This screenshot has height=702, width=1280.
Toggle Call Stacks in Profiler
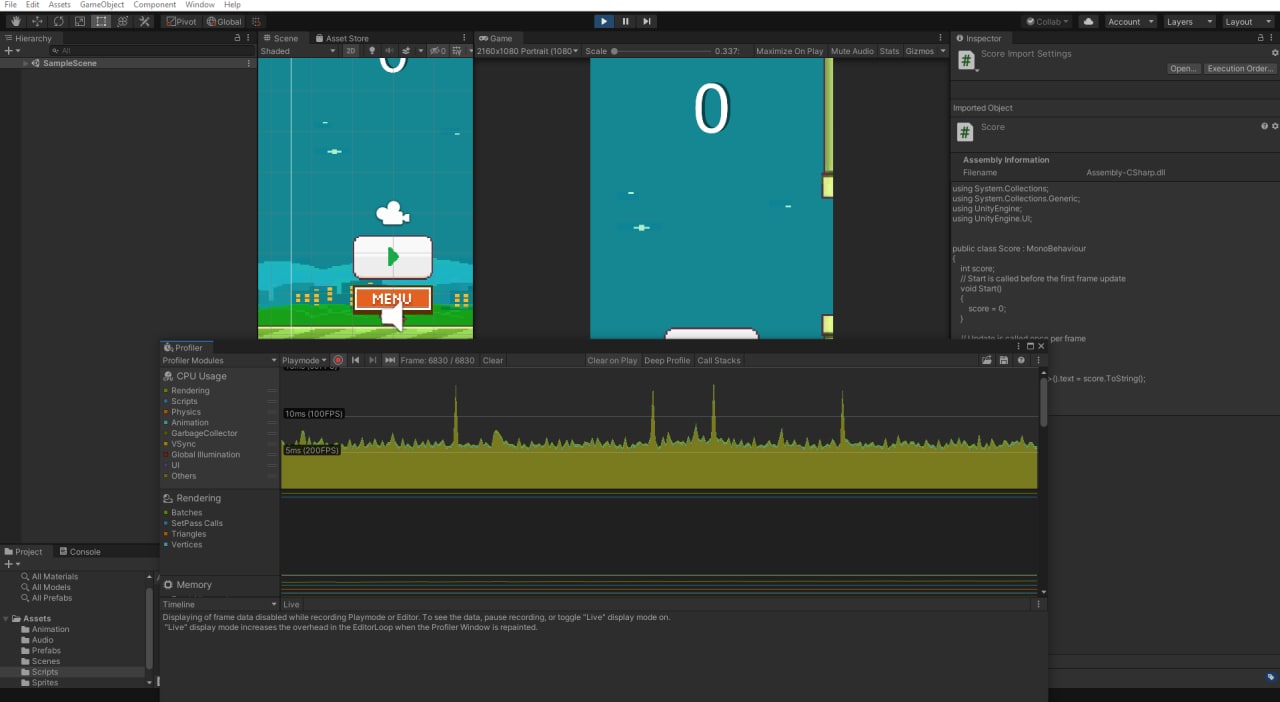[x=719, y=360]
